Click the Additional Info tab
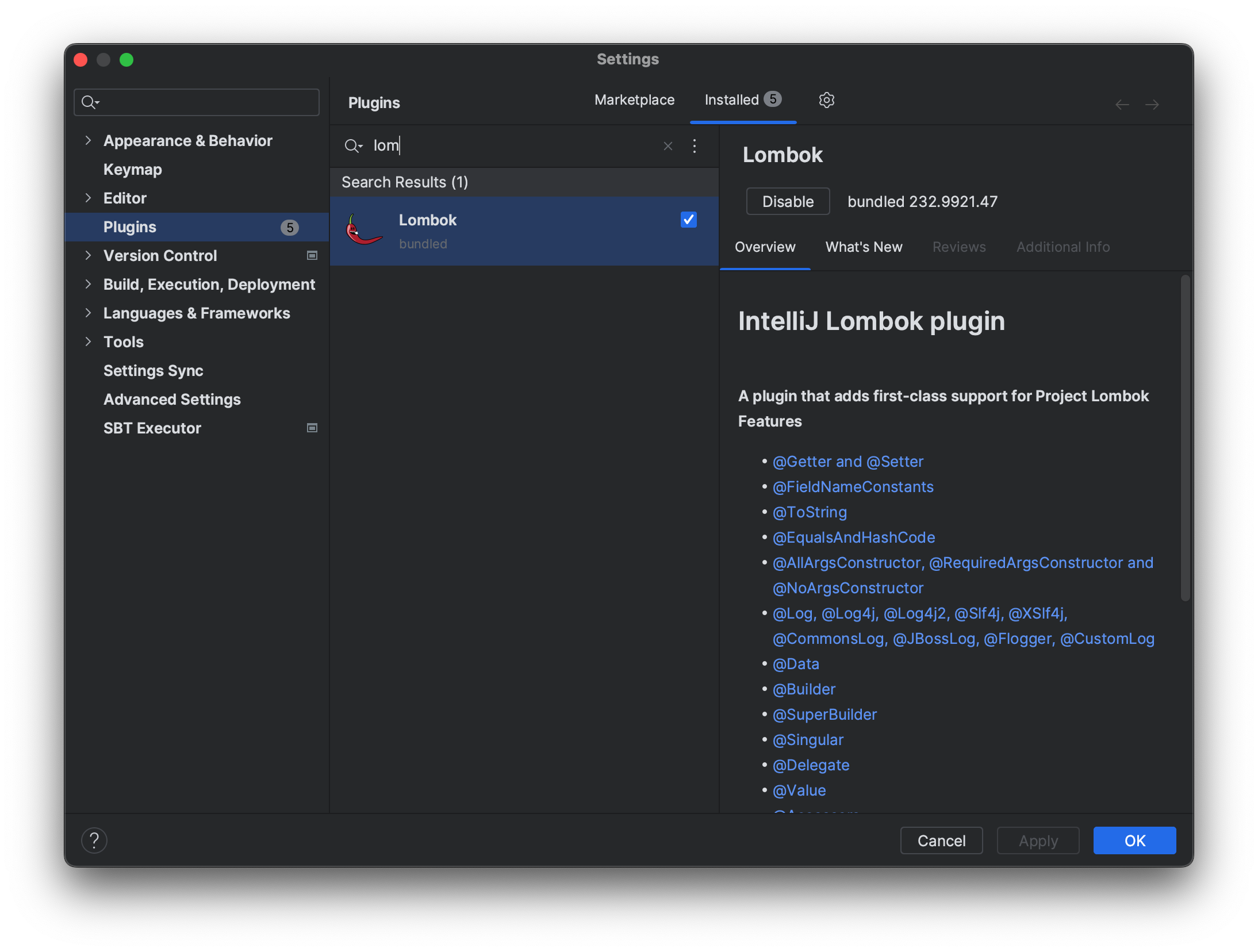 1064,246
